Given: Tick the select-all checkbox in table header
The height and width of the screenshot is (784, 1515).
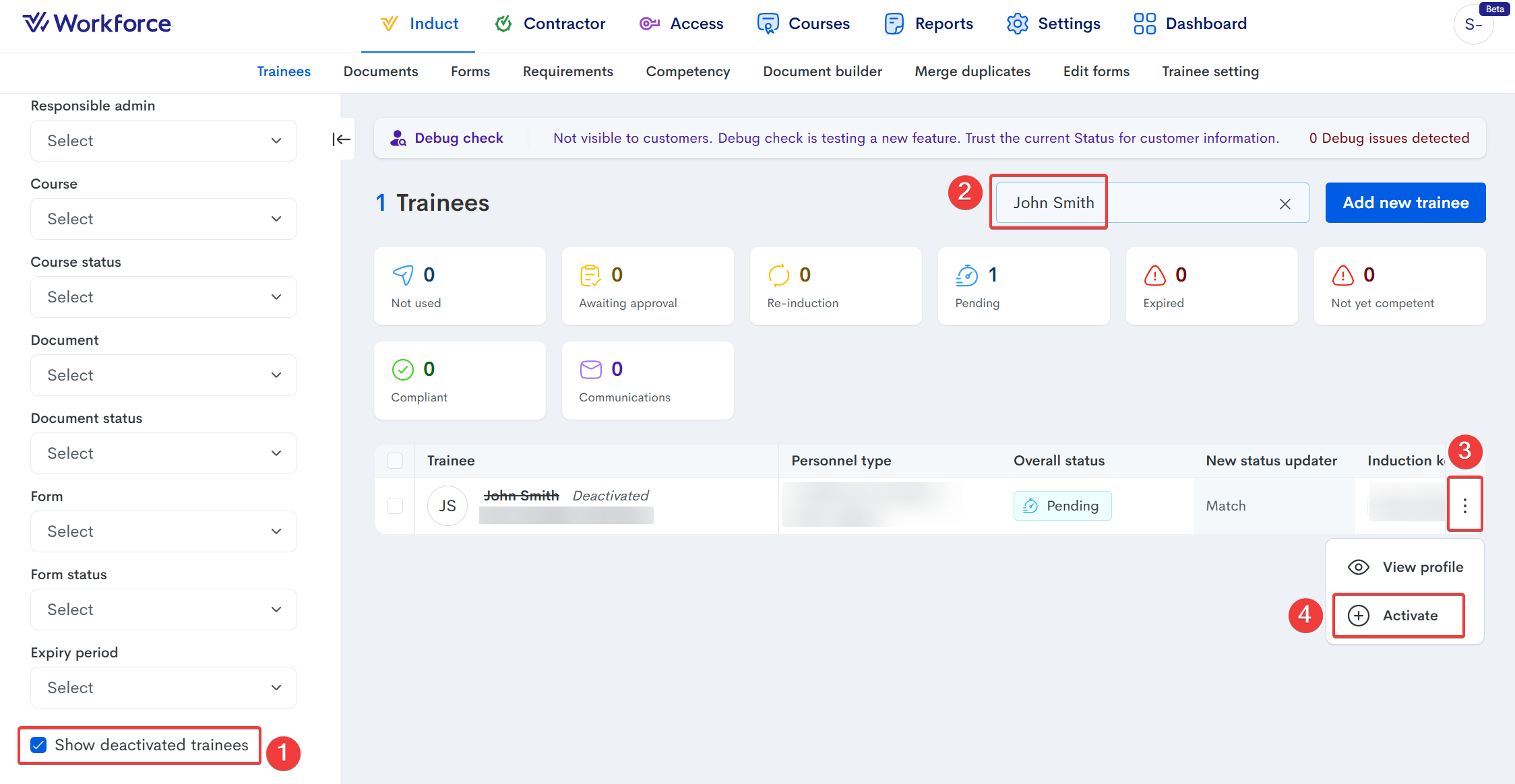Looking at the screenshot, I should [x=395, y=461].
